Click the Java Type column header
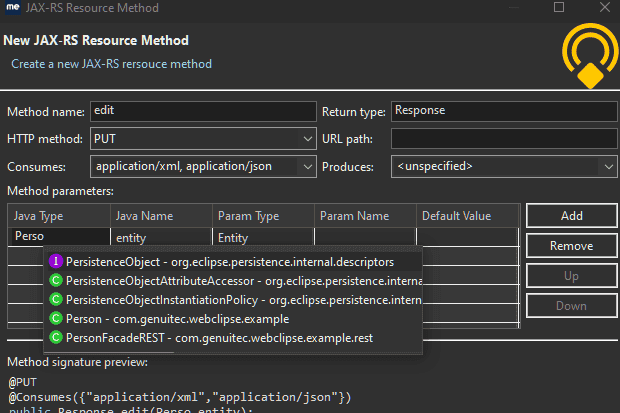The image size is (620, 413). coord(59,216)
